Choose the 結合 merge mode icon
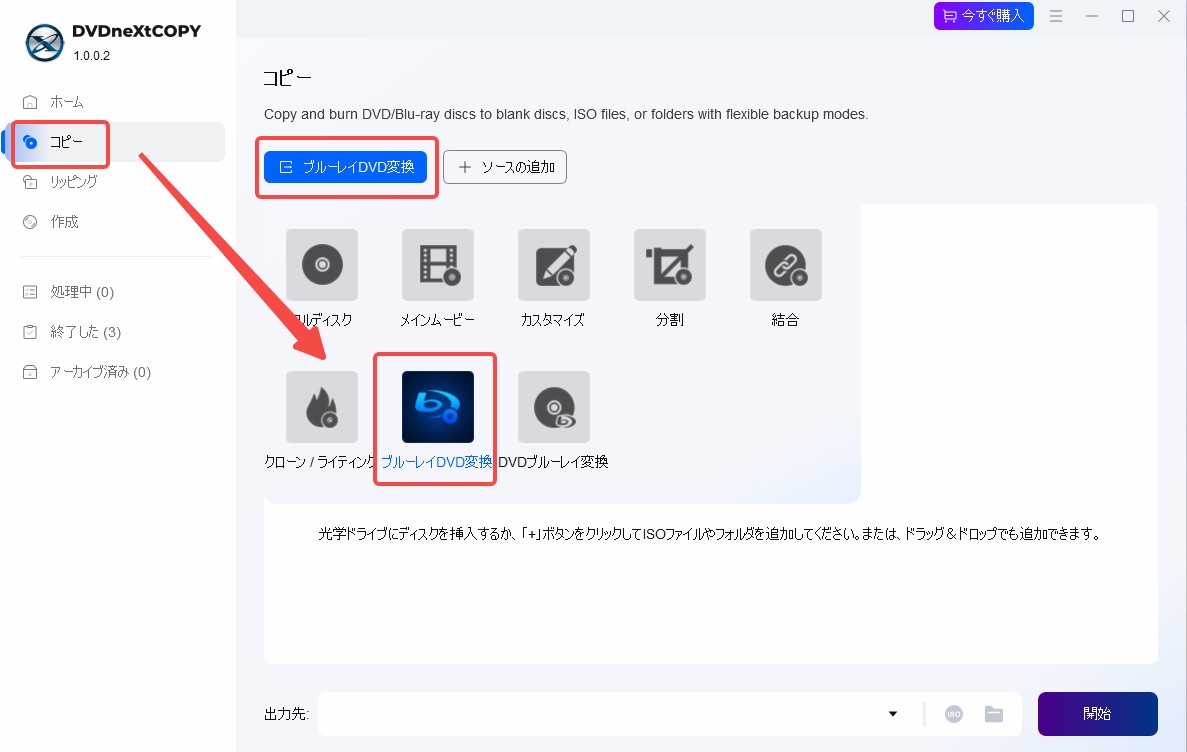 785,265
